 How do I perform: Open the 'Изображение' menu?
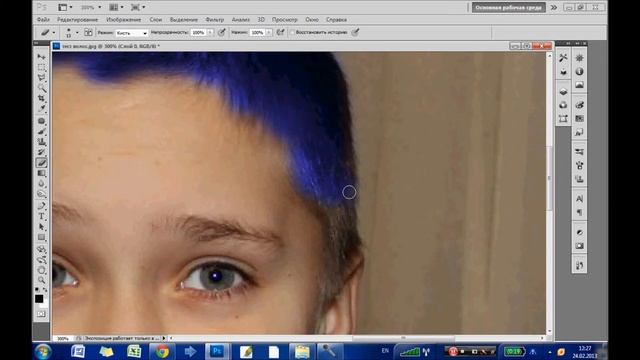pos(124,20)
